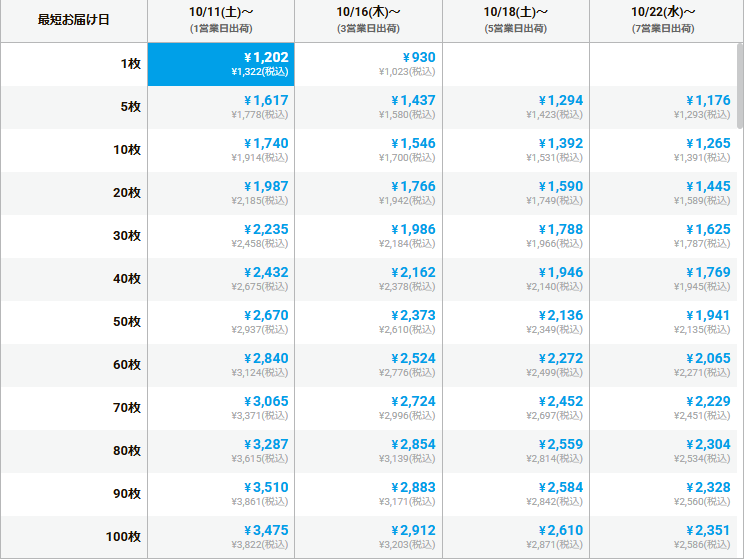Select ¥2,373 price for 50枚

pyautogui.click(x=368, y=322)
